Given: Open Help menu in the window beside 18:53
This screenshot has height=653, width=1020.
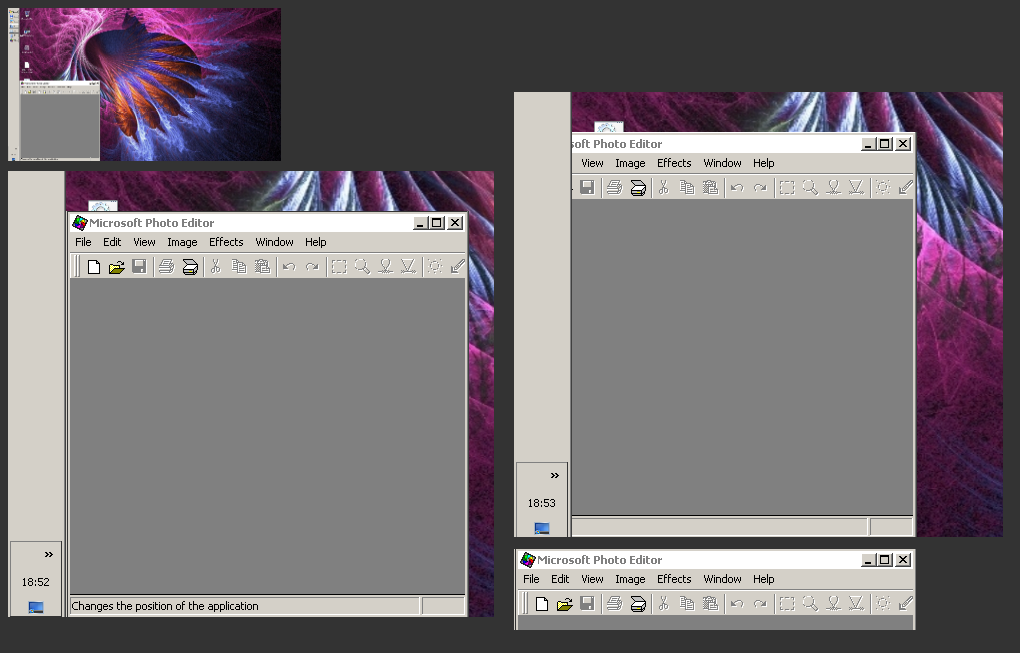Looking at the screenshot, I should [764, 163].
